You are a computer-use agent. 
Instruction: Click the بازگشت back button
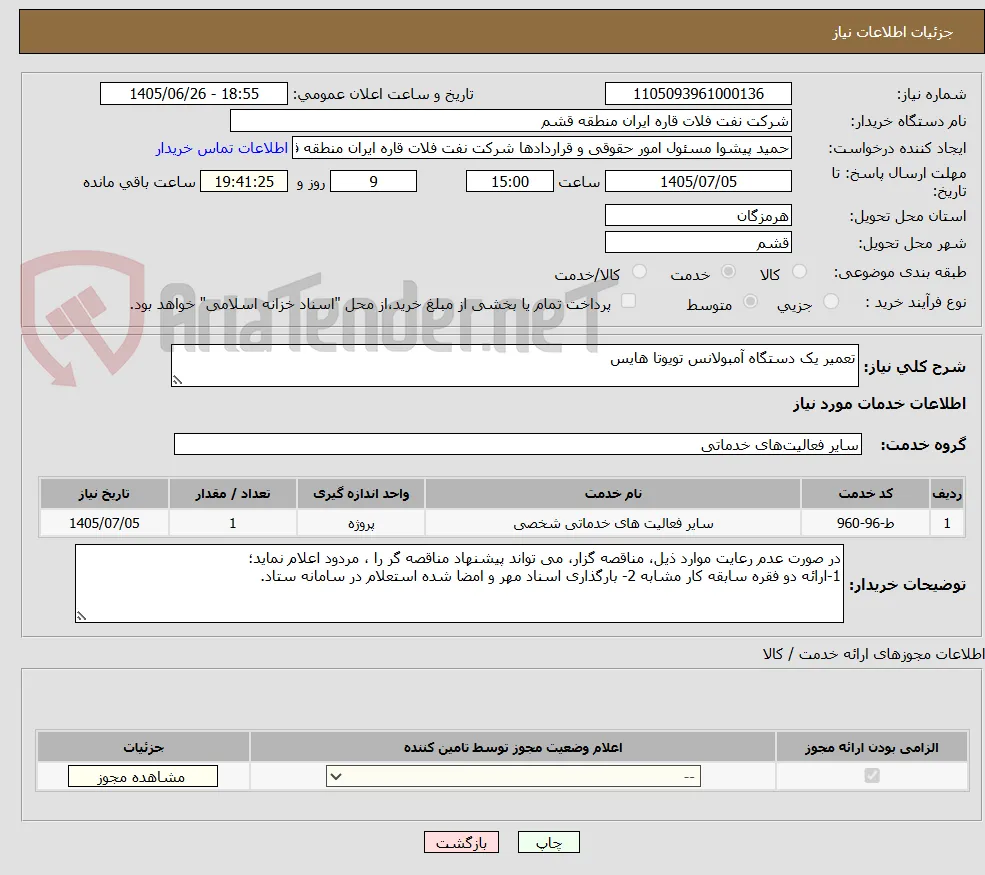point(461,842)
